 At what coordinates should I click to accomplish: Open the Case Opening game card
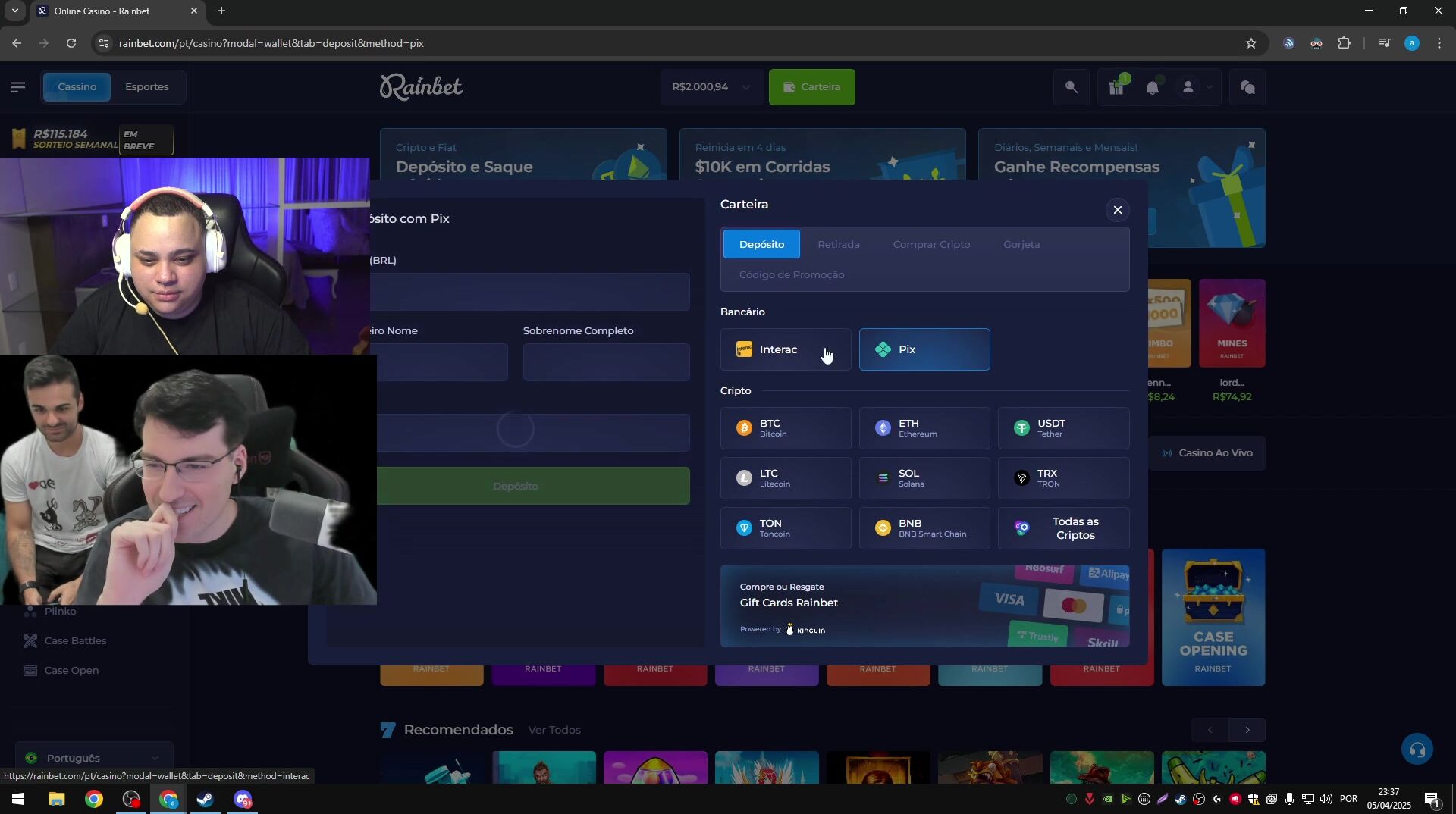click(1213, 617)
